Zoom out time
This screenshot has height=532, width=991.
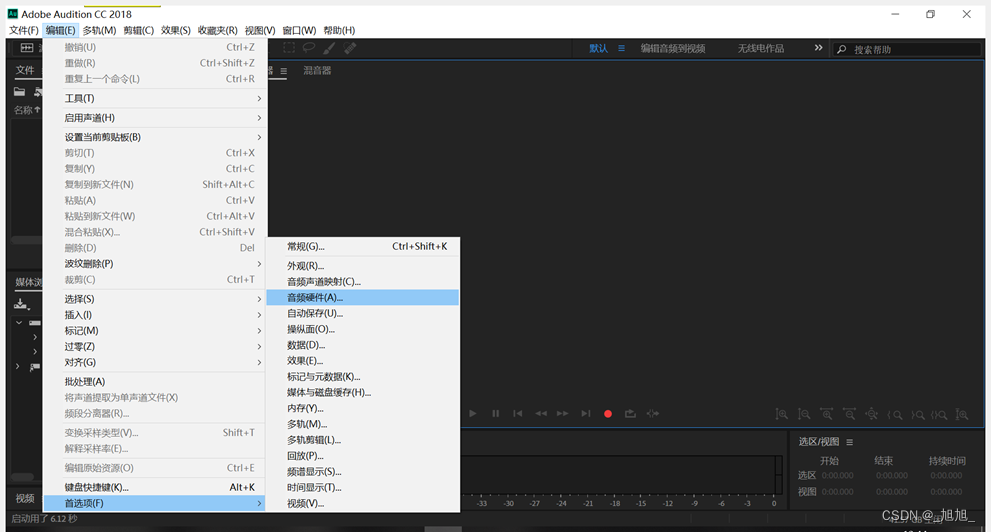(x=849, y=414)
